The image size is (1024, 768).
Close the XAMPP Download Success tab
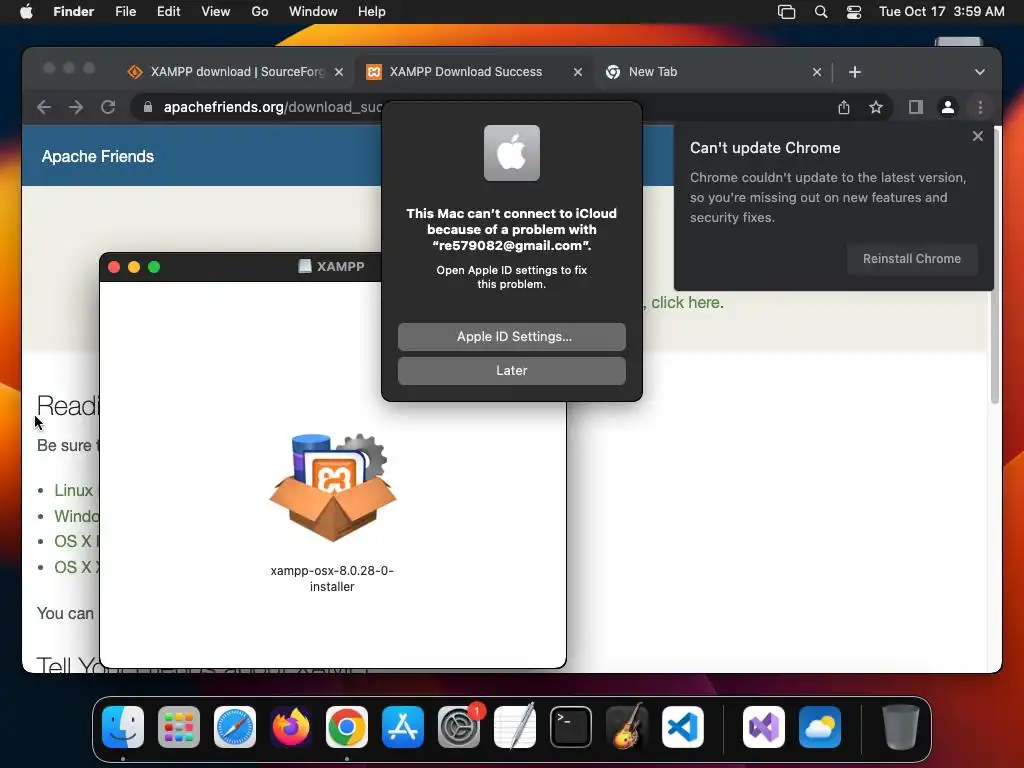(578, 72)
